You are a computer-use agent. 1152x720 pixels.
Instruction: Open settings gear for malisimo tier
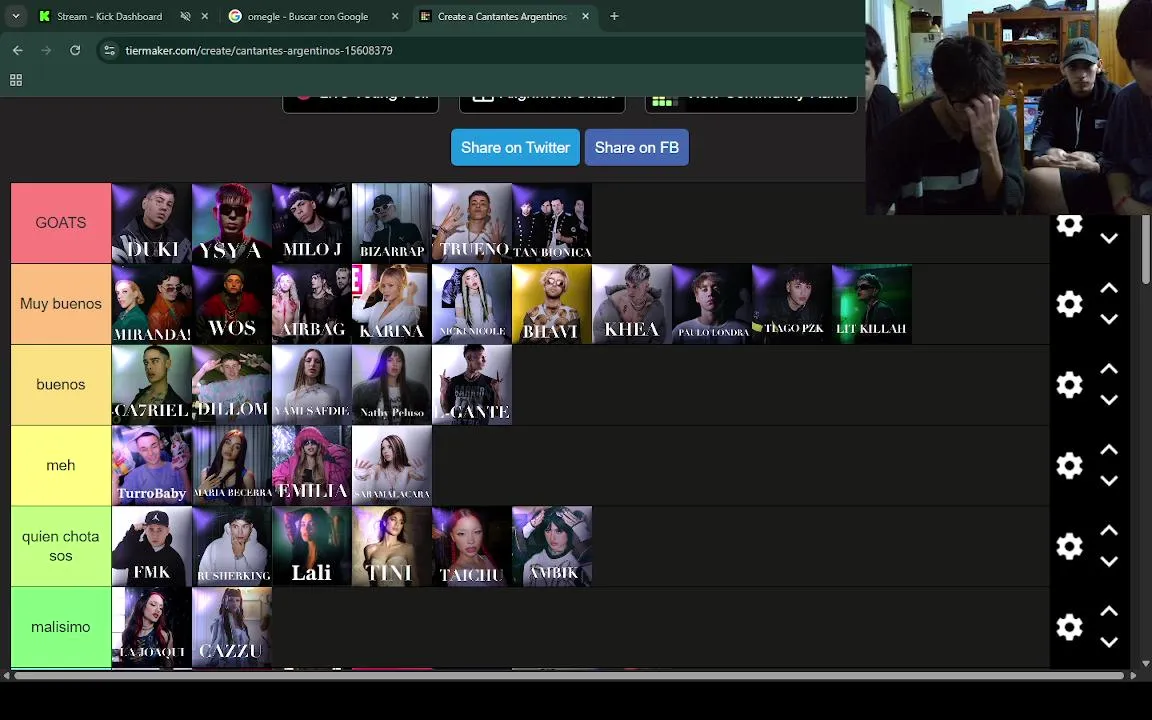click(1069, 627)
